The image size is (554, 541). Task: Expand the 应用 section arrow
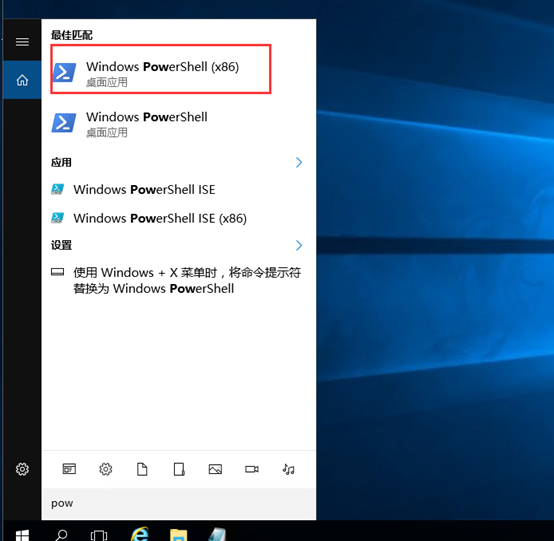point(299,162)
